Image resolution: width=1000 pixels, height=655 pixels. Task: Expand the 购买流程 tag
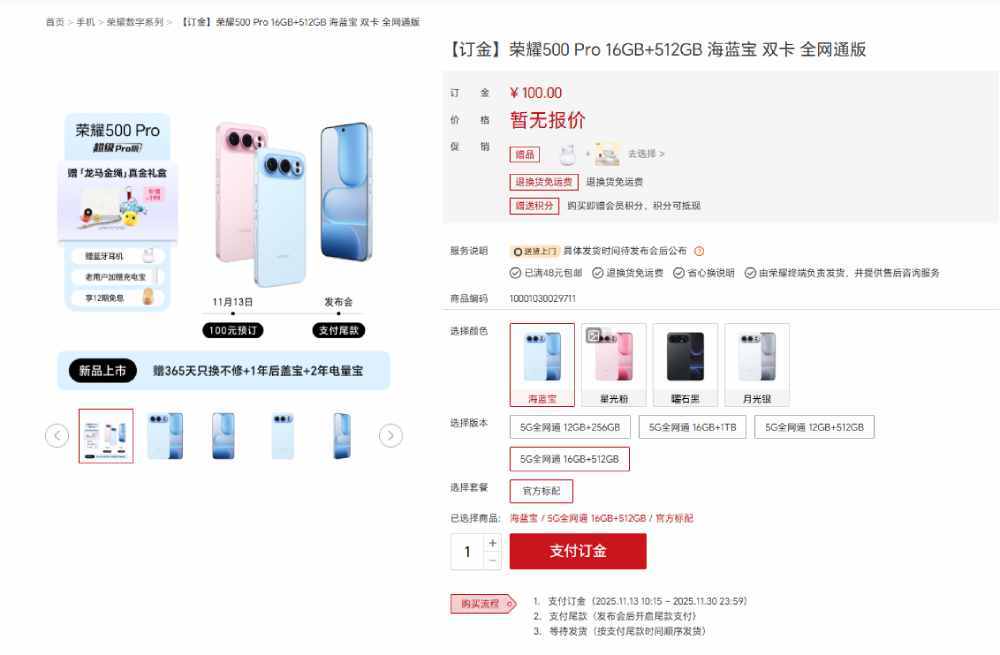tap(483, 603)
